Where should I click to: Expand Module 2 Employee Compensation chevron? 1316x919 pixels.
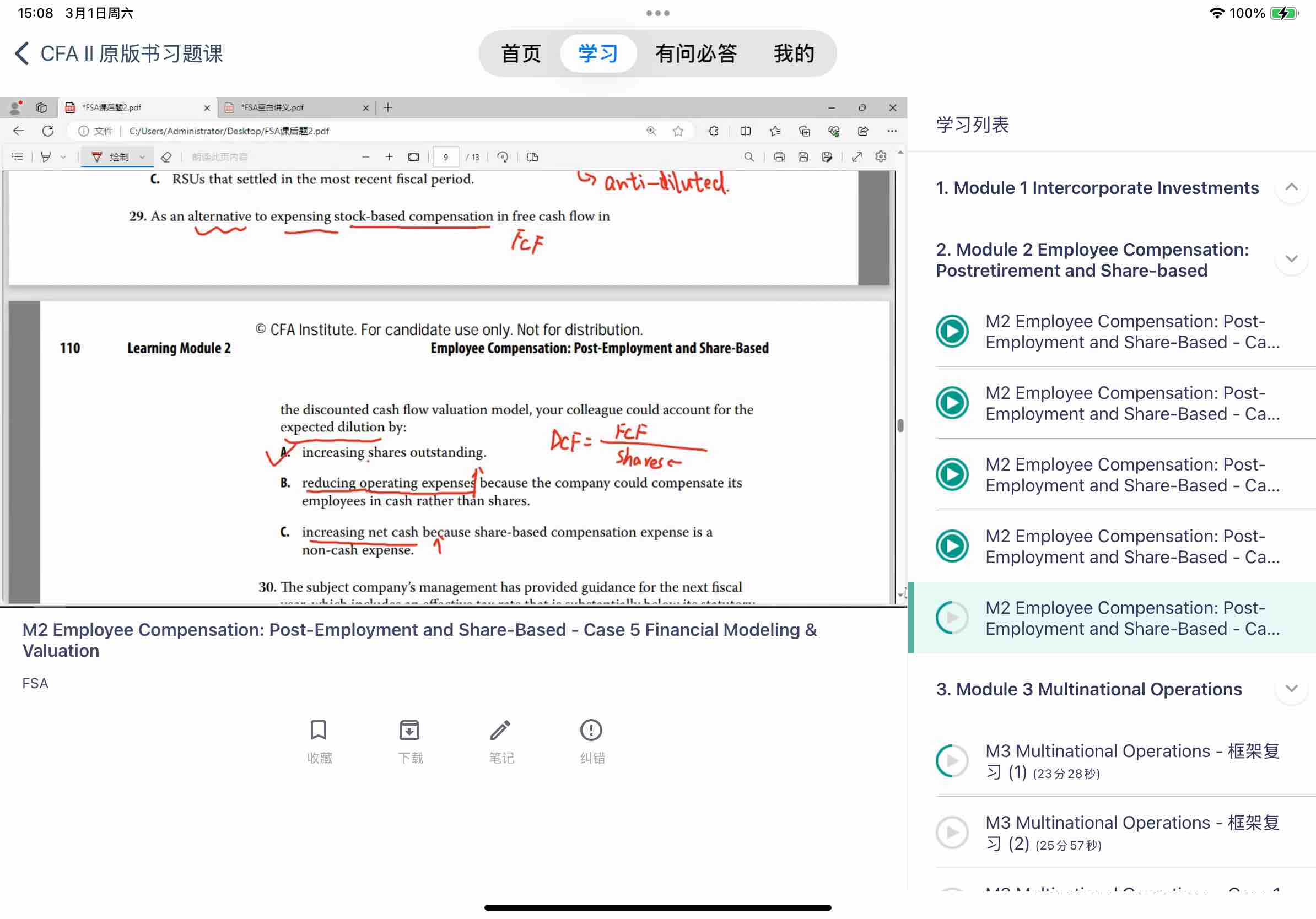tap(1291, 259)
